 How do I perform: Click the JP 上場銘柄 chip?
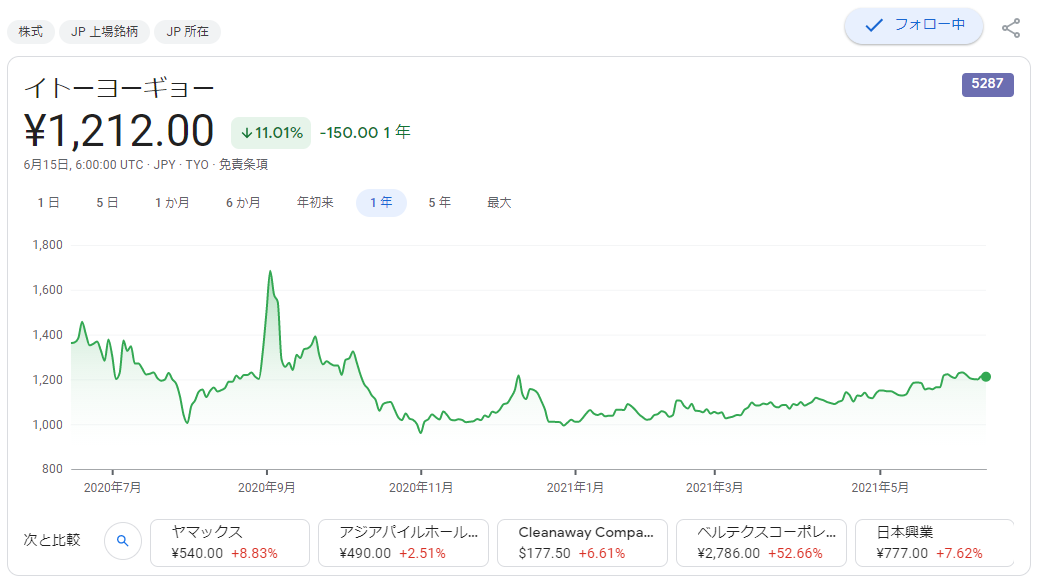pos(105,32)
